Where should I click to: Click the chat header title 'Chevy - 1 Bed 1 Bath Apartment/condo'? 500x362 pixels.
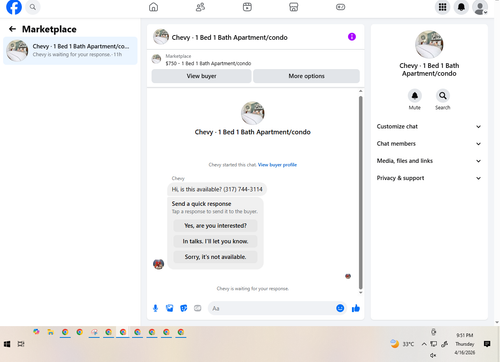(x=229, y=37)
